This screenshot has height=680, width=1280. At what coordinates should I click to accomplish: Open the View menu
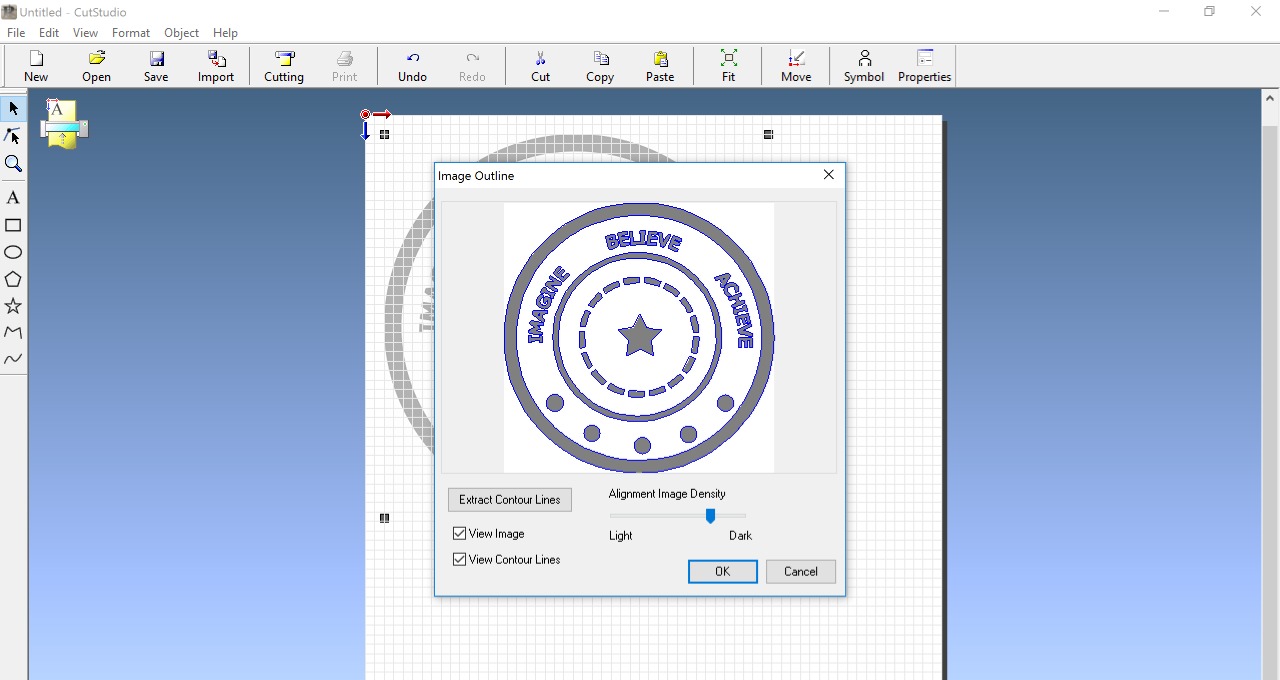85,33
